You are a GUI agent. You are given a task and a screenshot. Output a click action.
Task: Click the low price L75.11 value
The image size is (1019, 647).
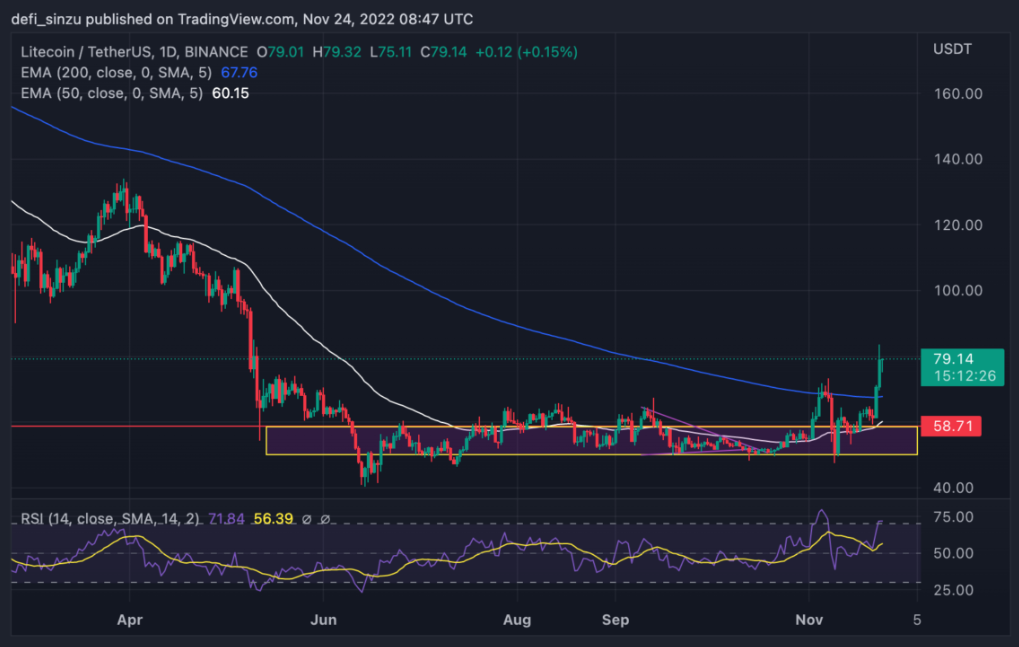[391, 52]
